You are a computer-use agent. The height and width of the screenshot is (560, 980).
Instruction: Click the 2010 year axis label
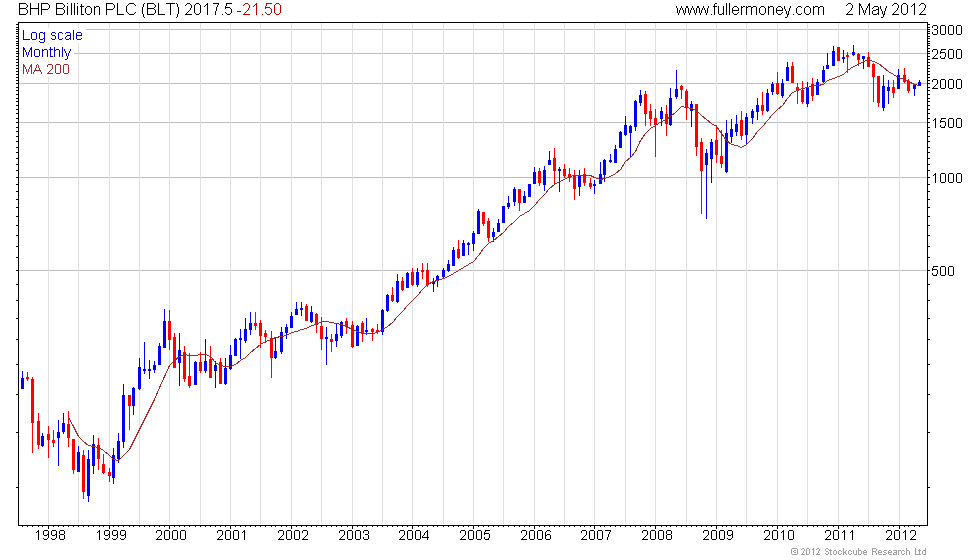(778, 535)
